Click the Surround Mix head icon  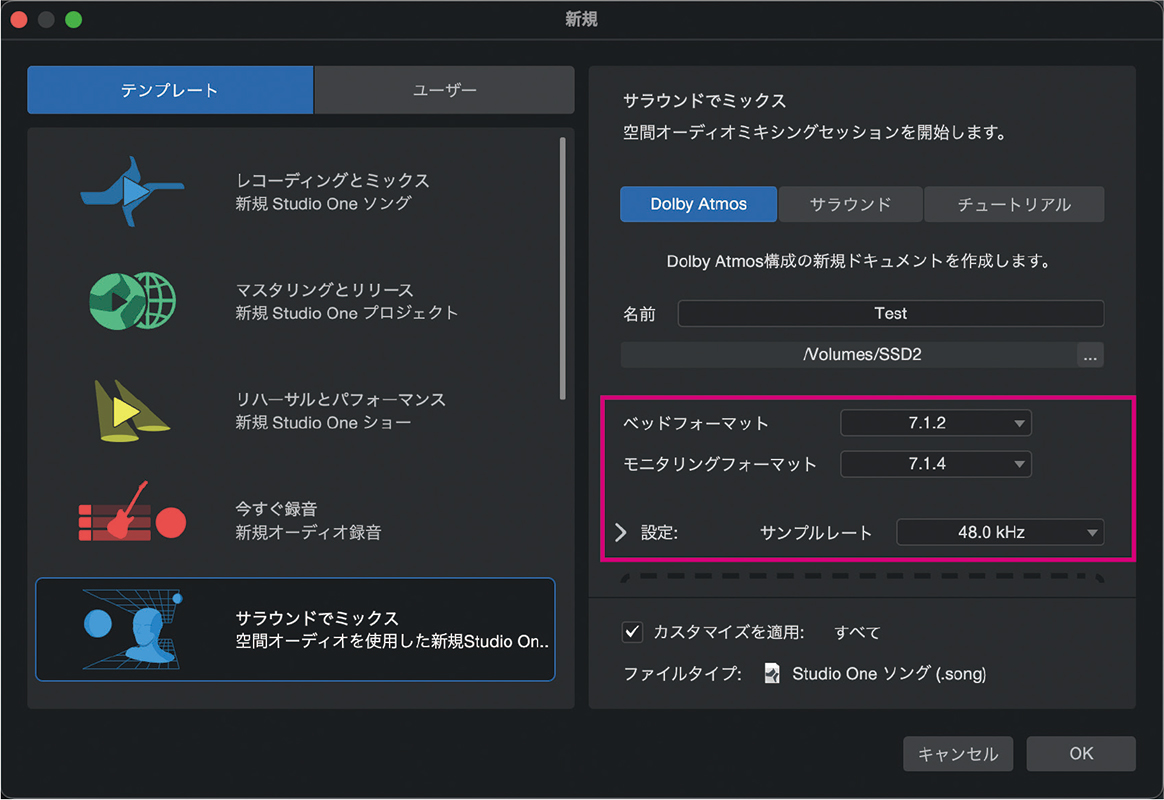pos(133,629)
